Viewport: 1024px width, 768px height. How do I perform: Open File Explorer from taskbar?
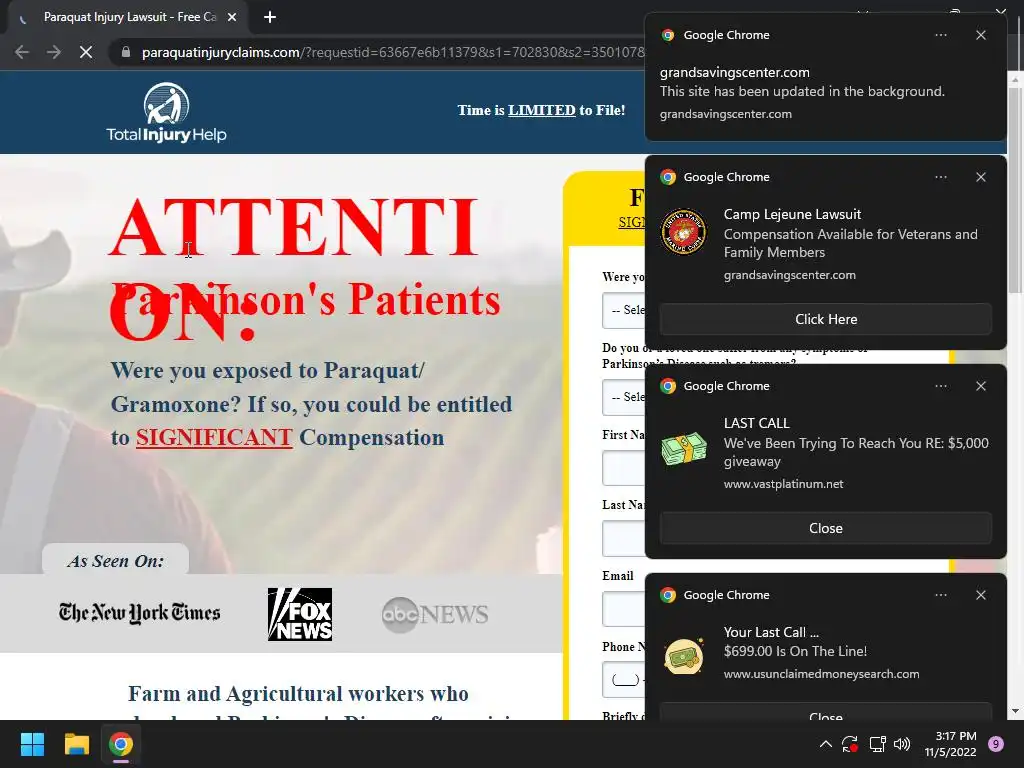pos(76,744)
